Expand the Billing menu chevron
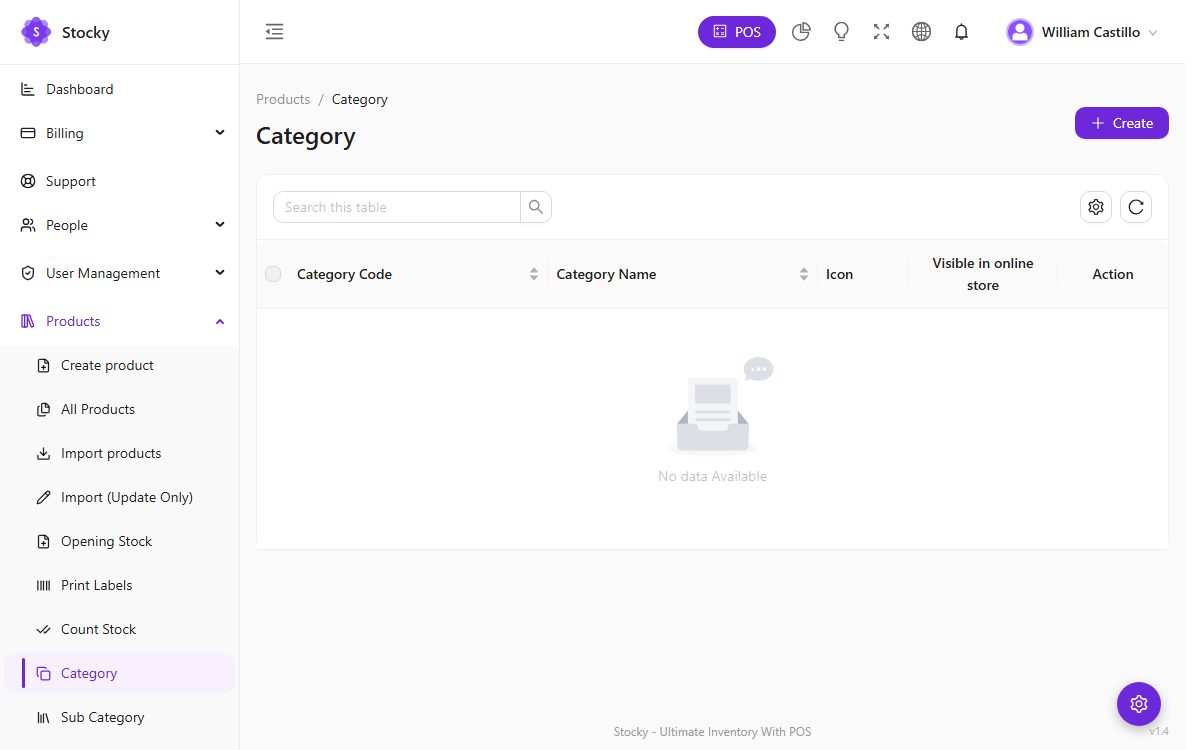The height and width of the screenshot is (750, 1200). [220, 133]
